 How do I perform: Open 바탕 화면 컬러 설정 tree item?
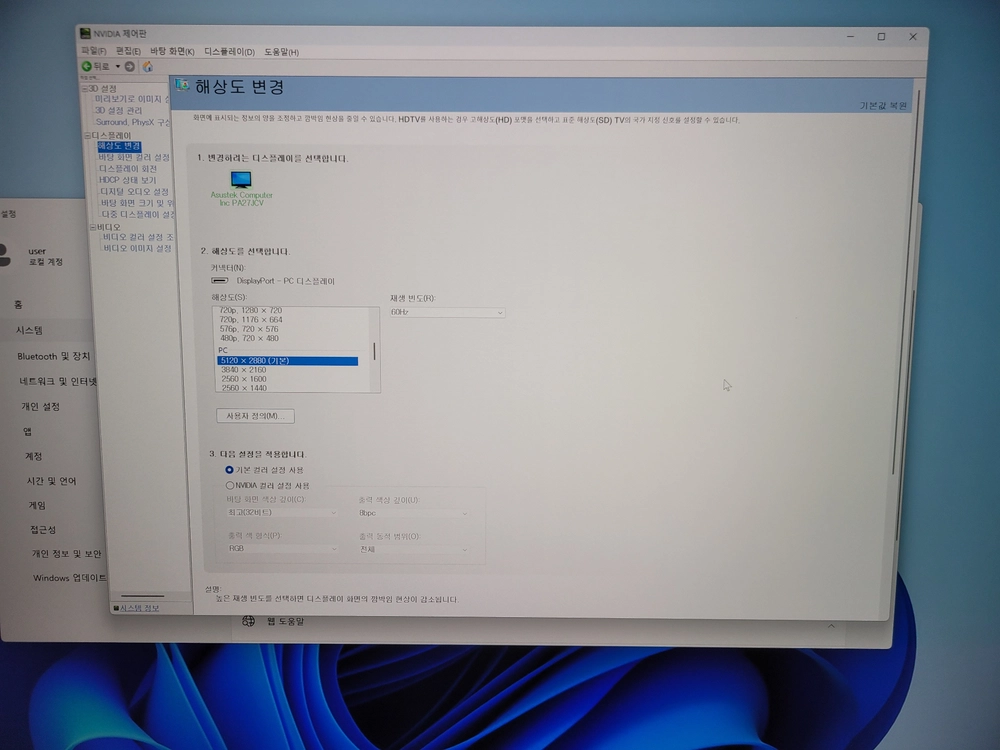tap(134, 157)
